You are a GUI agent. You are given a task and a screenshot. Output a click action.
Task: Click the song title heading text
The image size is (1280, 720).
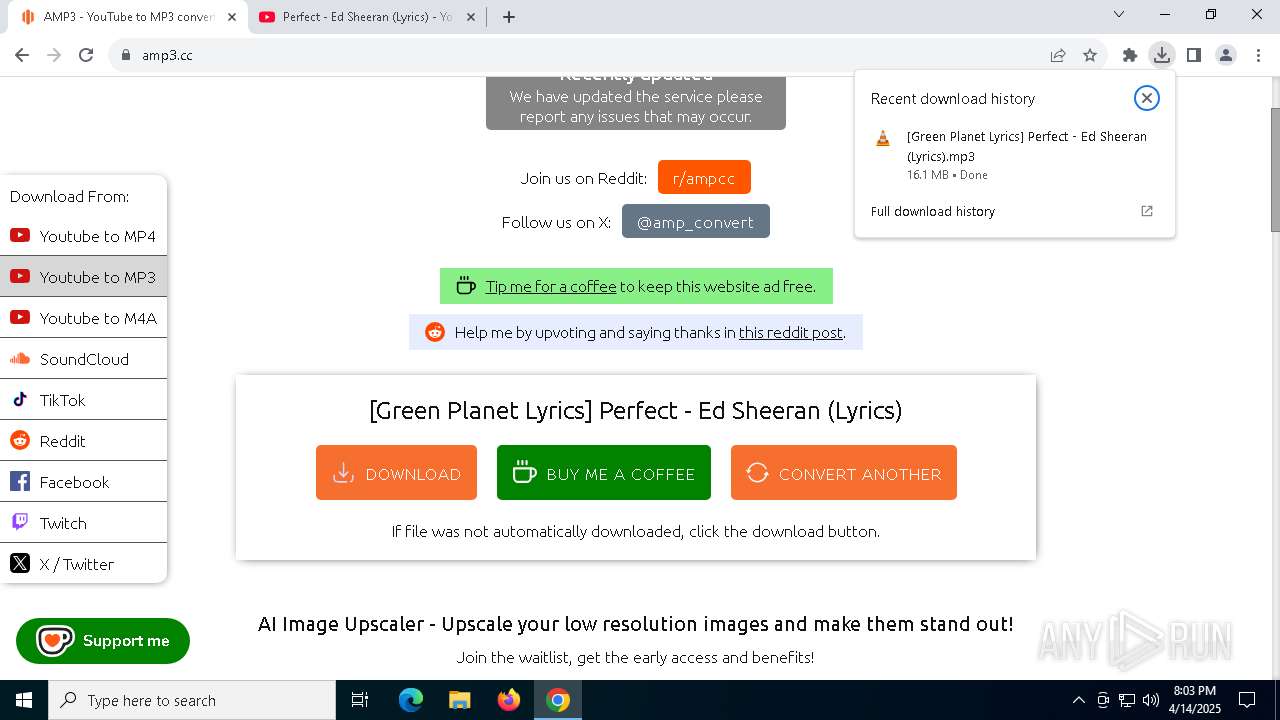pyautogui.click(x=635, y=410)
